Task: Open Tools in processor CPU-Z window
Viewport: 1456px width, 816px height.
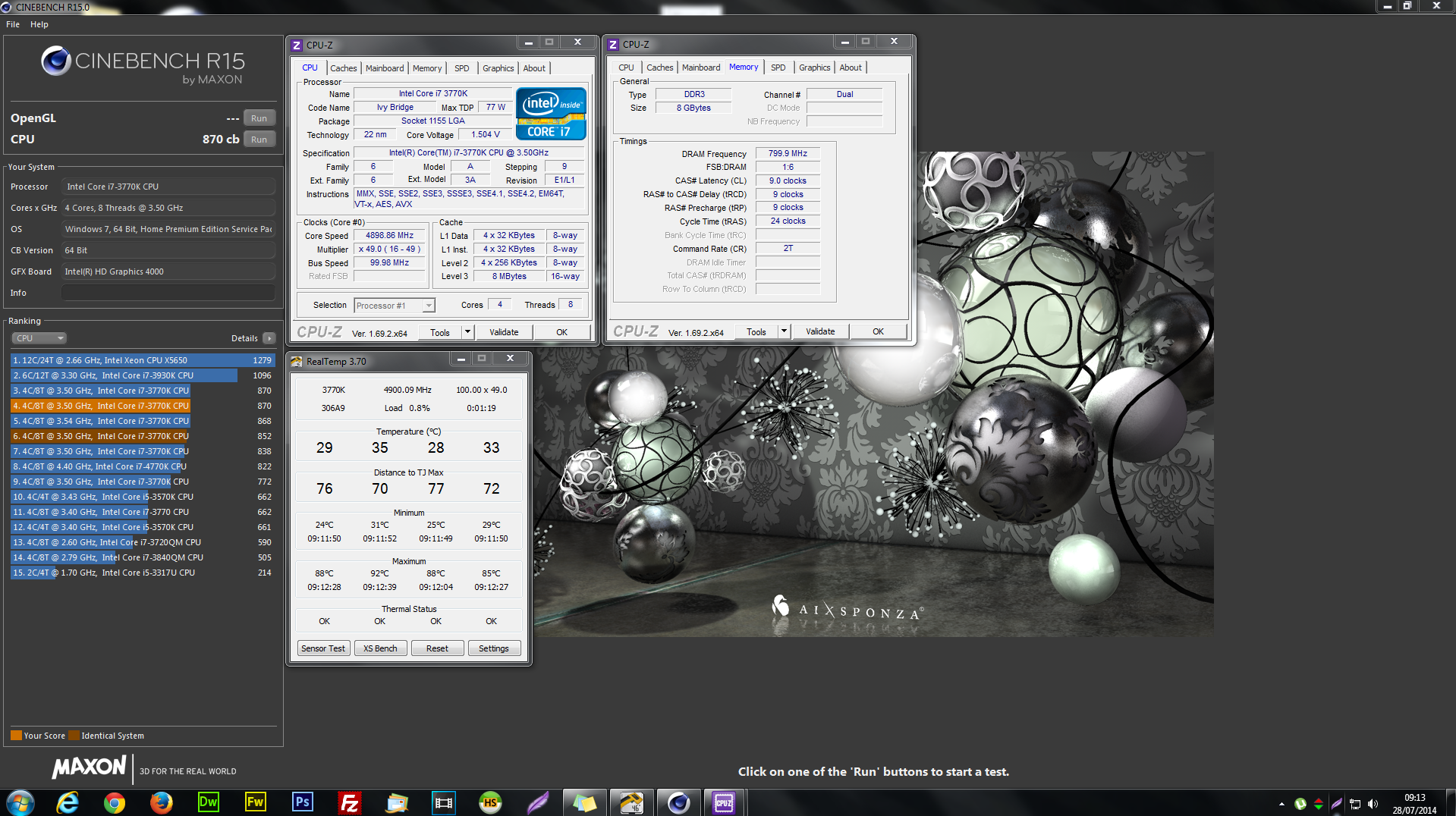Action: tap(440, 333)
